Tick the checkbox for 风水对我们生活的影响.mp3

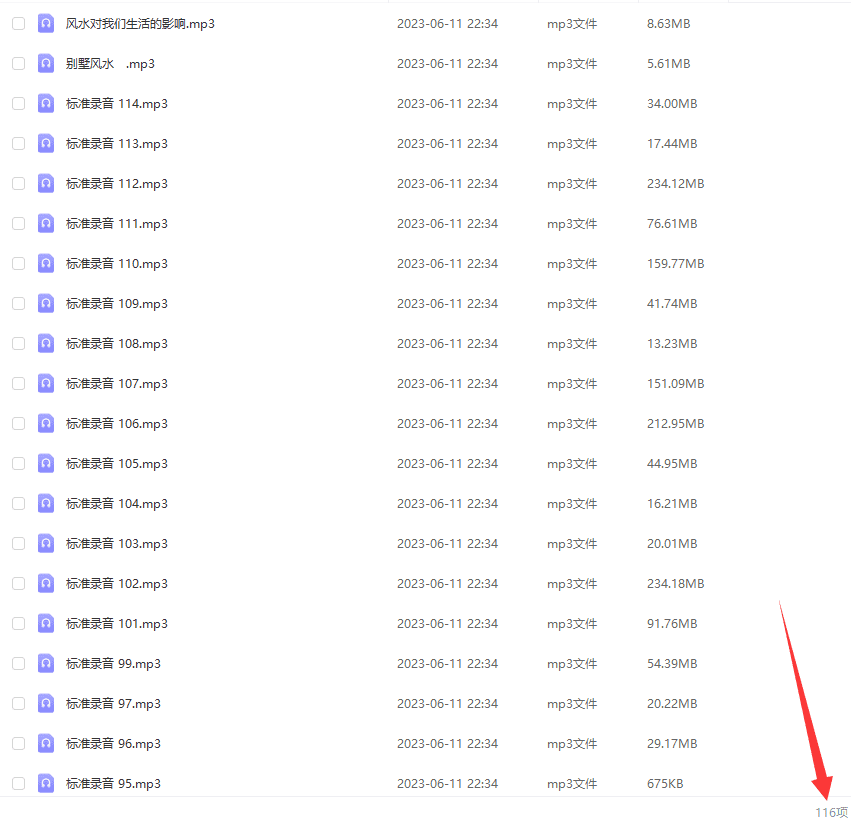(18, 24)
